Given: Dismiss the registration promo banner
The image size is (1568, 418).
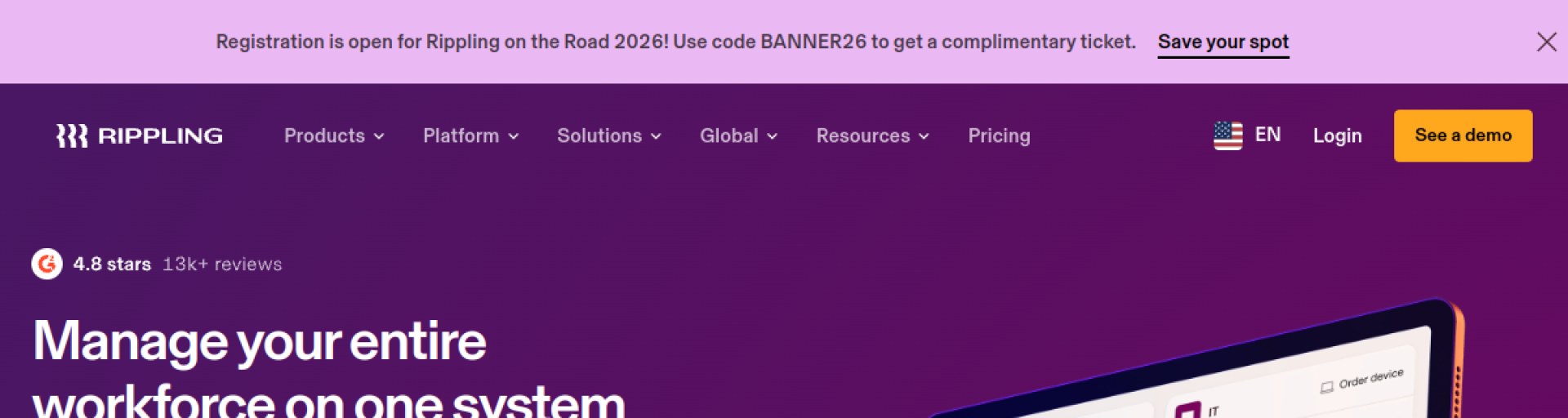Looking at the screenshot, I should tap(1546, 42).
